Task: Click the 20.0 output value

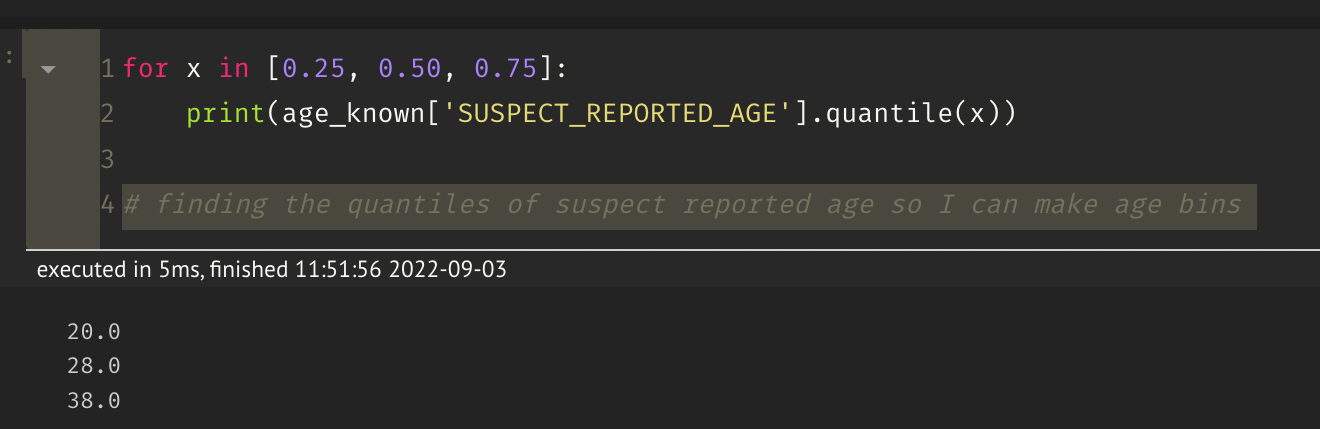Action: (93, 332)
